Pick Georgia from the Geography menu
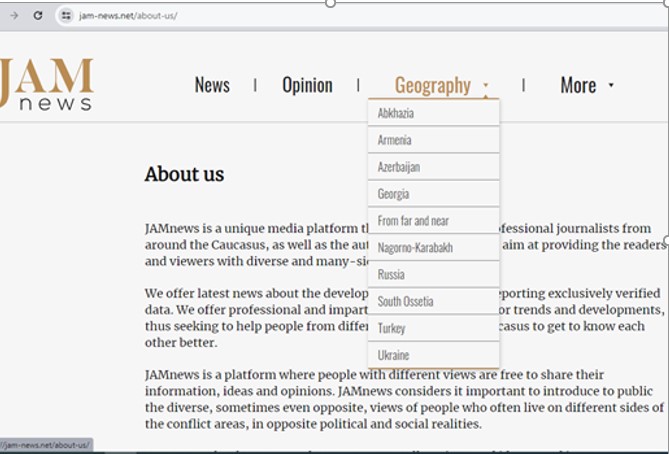The height and width of the screenshot is (454, 669). [x=393, y=194]
